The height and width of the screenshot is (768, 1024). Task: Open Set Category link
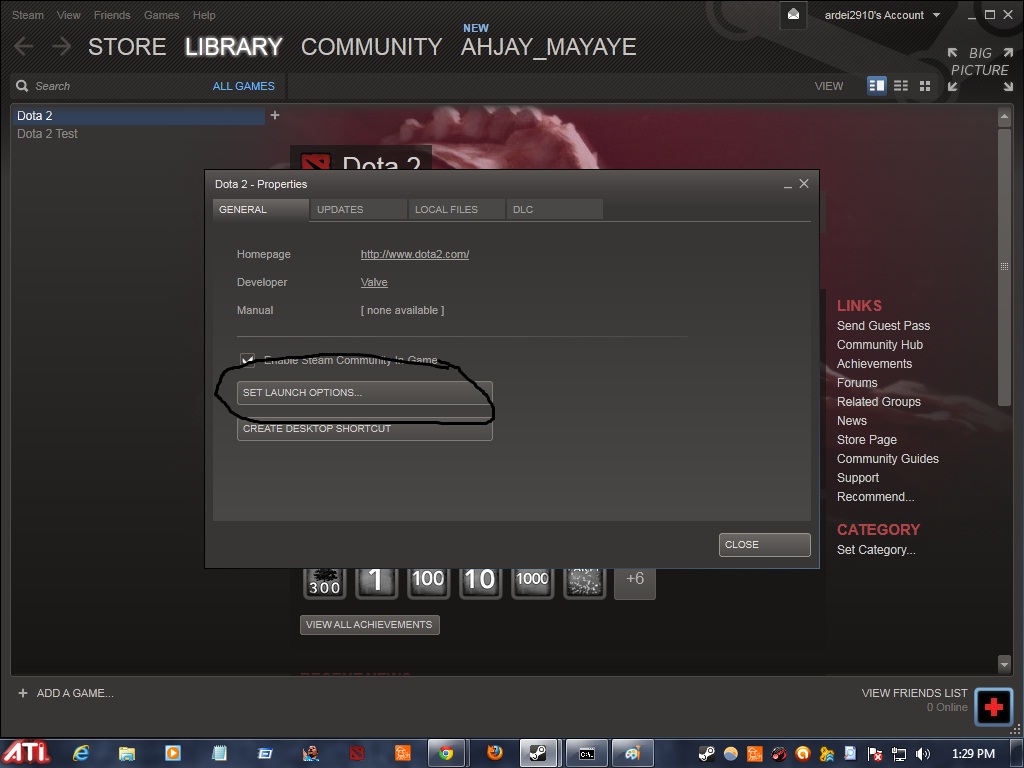pos(876,550)
